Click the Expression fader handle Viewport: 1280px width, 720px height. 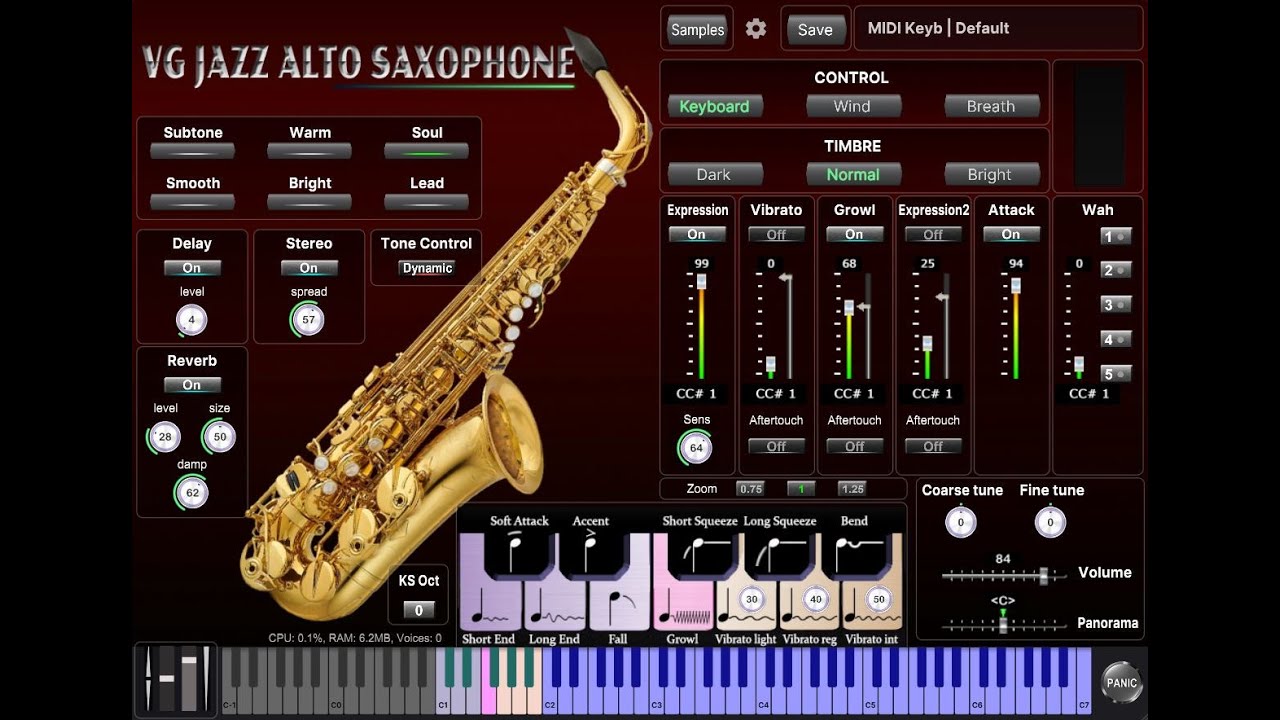point(701,282)
